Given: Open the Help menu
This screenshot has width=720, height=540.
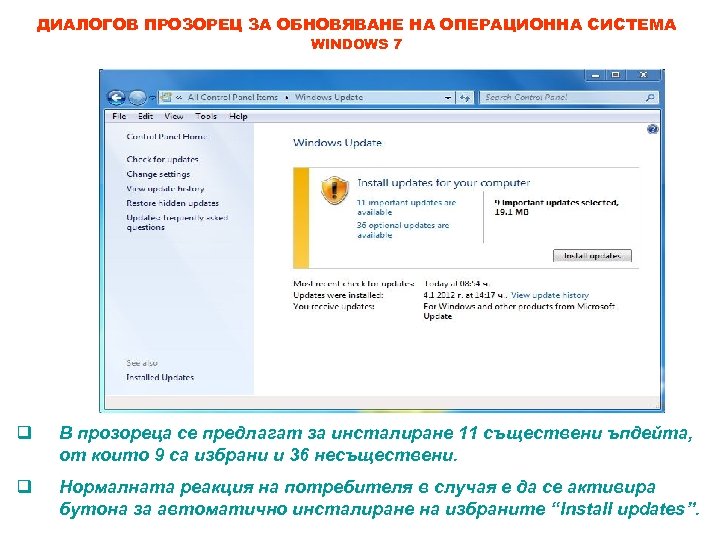Looking at the screenshot, I should [238, 116].
